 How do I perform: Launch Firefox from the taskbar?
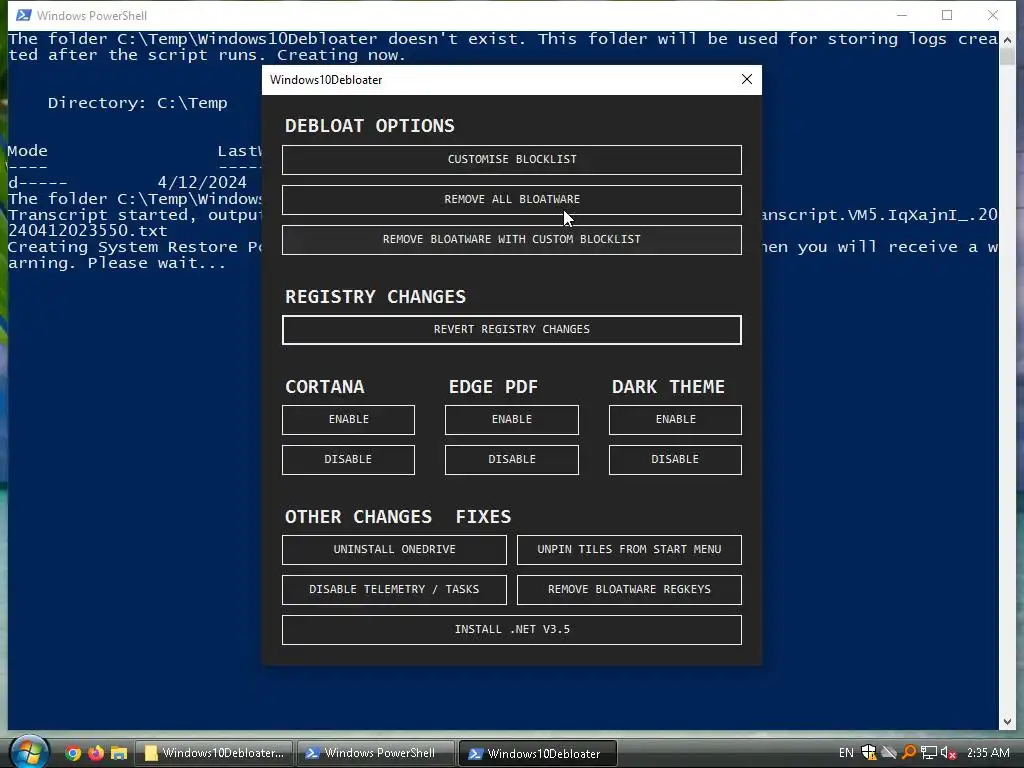96,753
